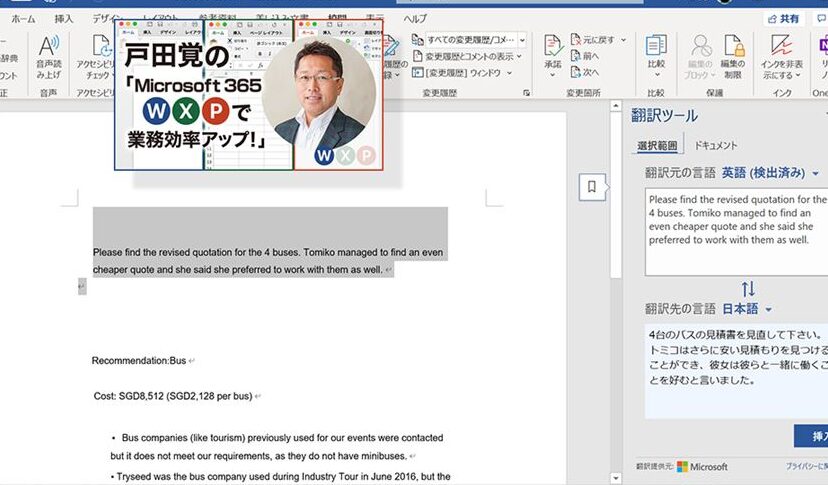
Task: Open the 挿入 ribbon tab
Action: point(63,19)
